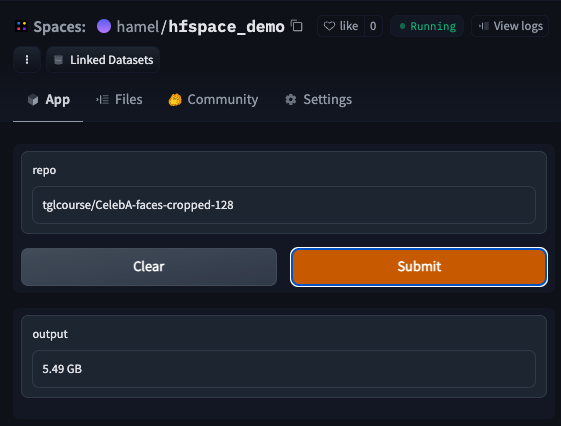Click the hamel user avatar circle
This screenshot has width=561, height=426.
coord(104,26)
